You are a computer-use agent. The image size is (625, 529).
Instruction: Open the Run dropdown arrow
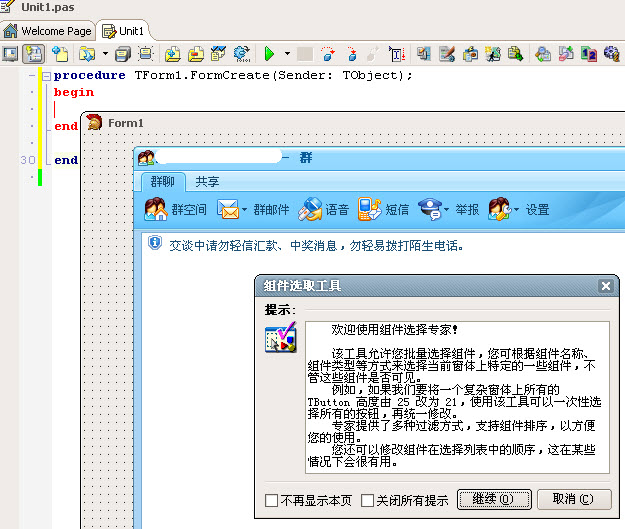287,54
